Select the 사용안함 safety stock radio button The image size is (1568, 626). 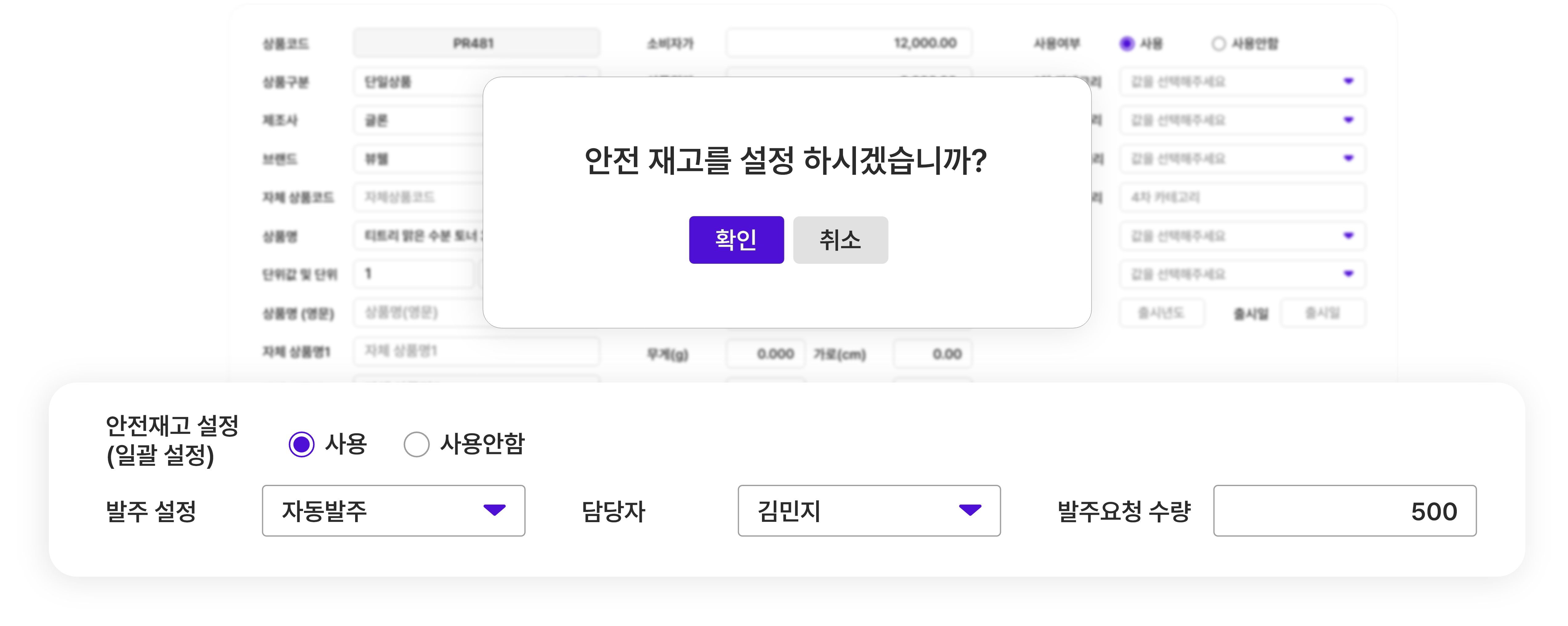point(416,444)
